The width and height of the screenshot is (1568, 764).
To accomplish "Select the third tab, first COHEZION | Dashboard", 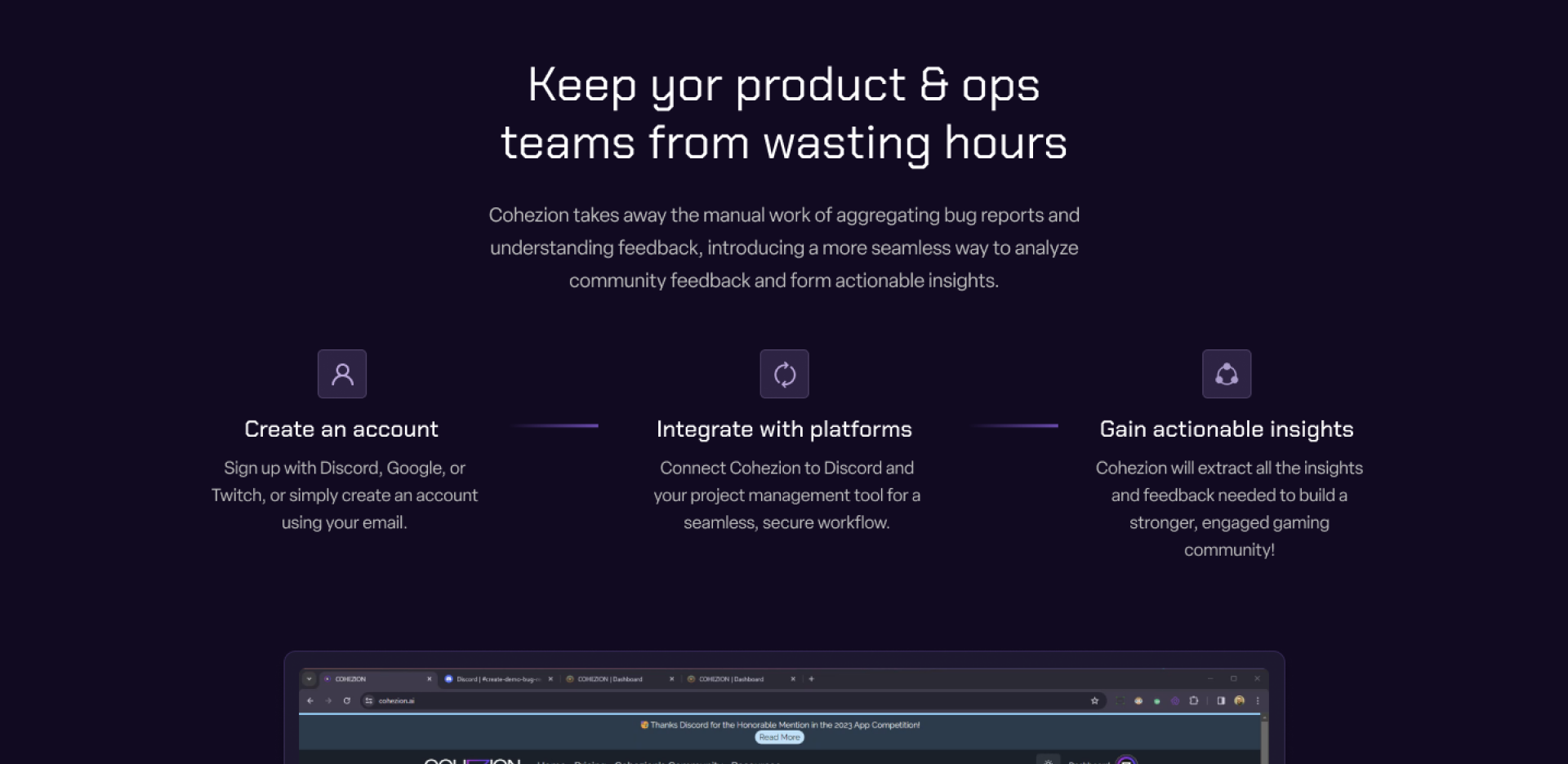I will point(619,678).
